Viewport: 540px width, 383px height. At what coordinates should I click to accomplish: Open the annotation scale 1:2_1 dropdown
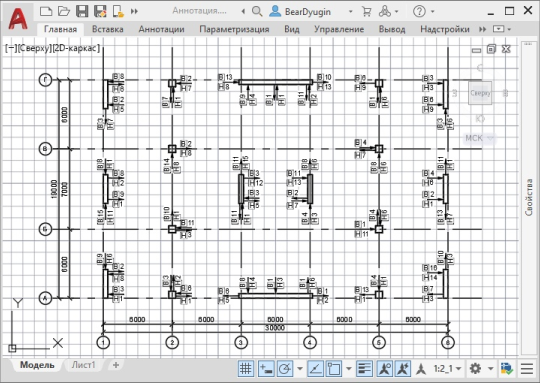[447, 369]
